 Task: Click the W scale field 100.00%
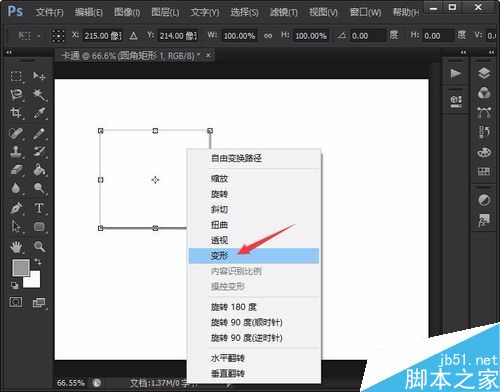(x=239, y=36)
